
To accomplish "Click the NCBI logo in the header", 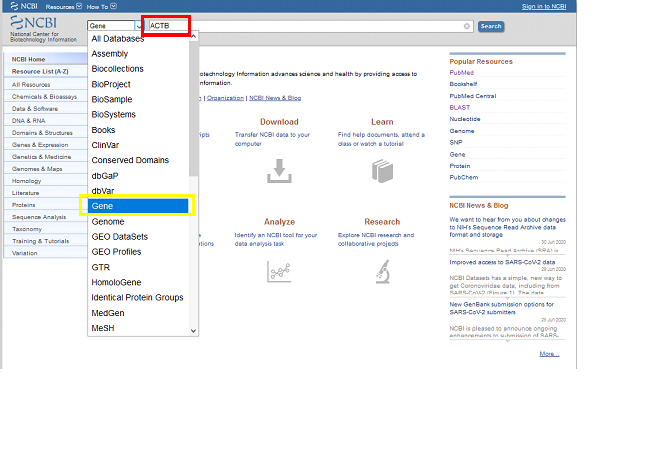I will point(43,28).
